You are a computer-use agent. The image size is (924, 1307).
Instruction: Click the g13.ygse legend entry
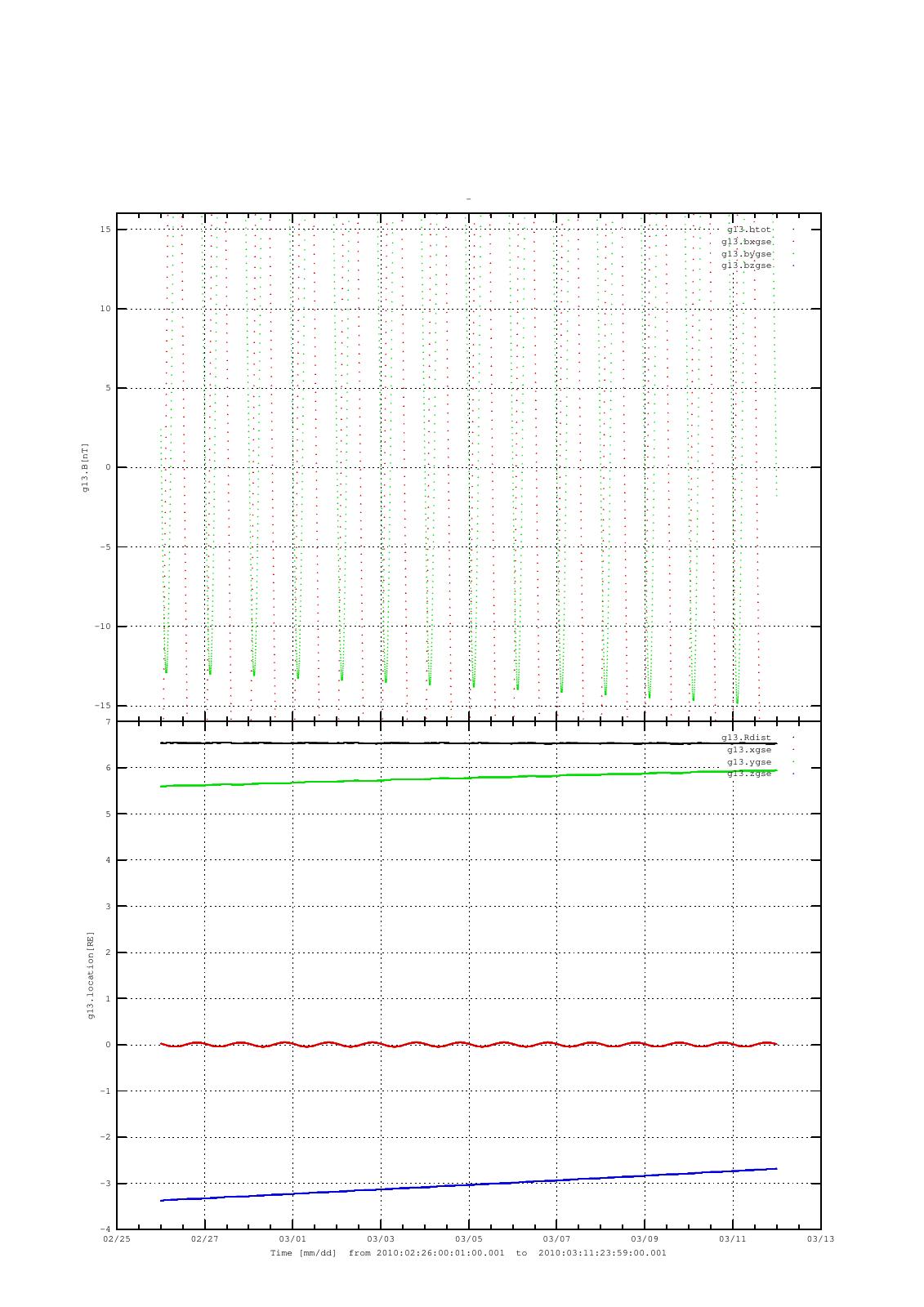(x=748, y=761)
